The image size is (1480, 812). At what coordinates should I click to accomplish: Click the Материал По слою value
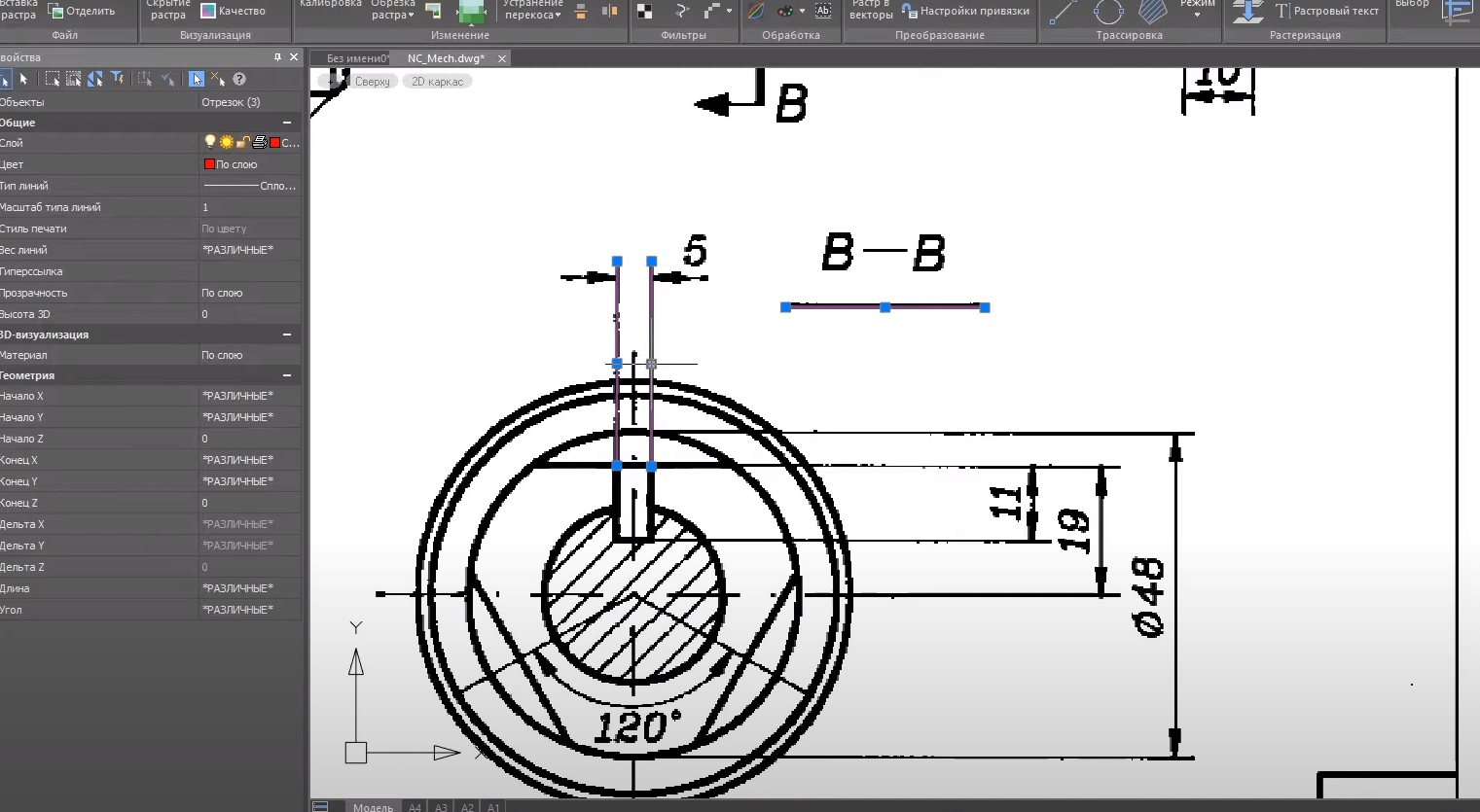(x=249, y=355)
